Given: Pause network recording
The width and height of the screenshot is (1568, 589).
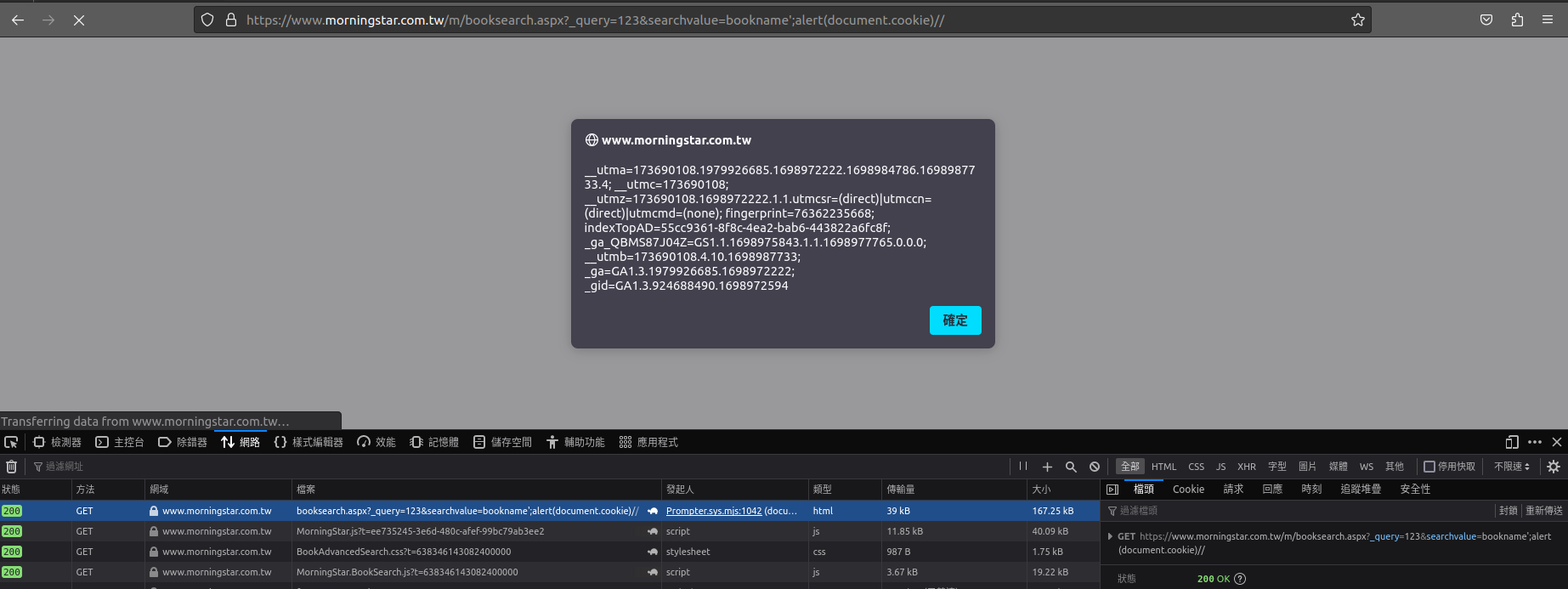Looking at the screenshot, I should click(x=1023, y=467).
